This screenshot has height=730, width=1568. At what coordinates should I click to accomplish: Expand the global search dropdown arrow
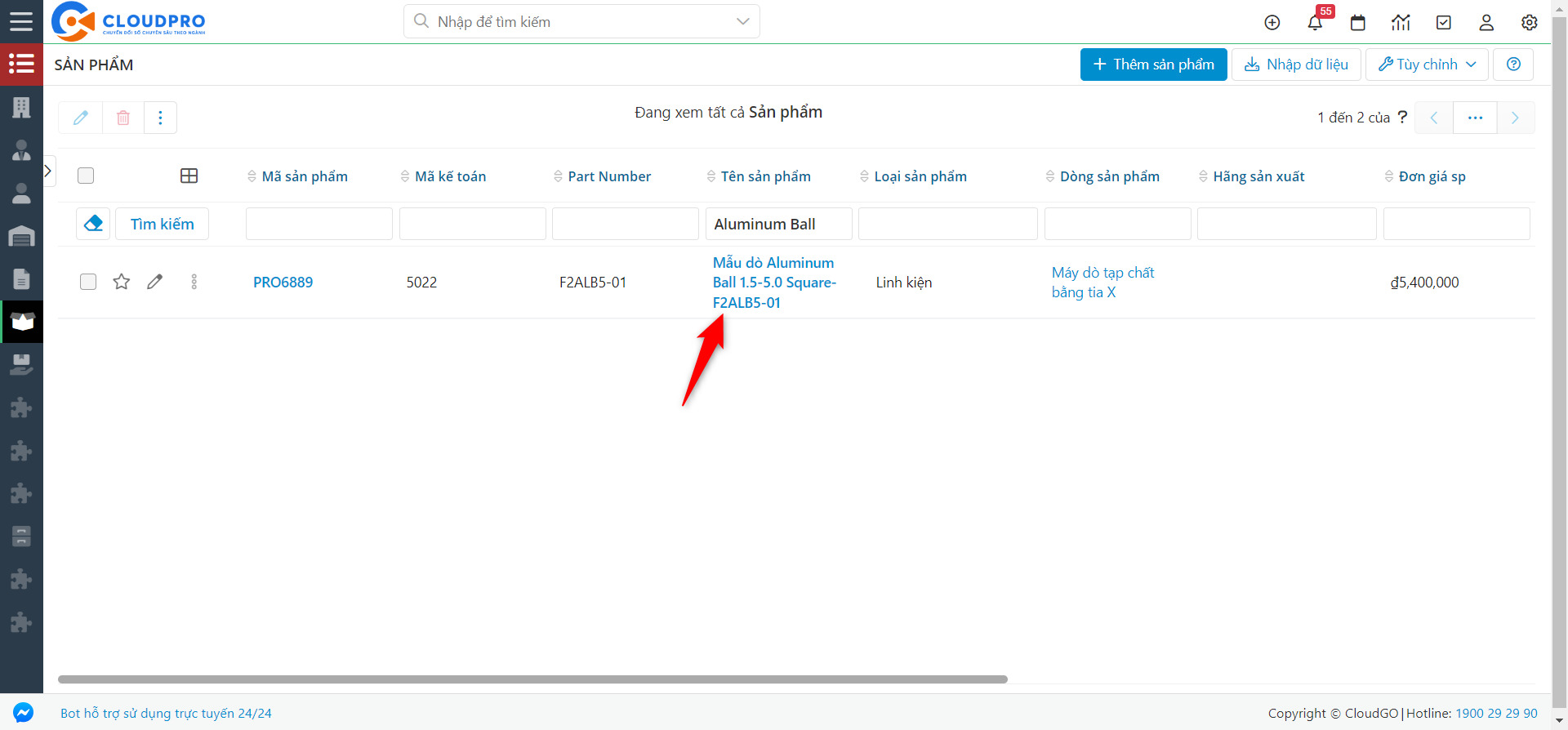pos(742,21)
